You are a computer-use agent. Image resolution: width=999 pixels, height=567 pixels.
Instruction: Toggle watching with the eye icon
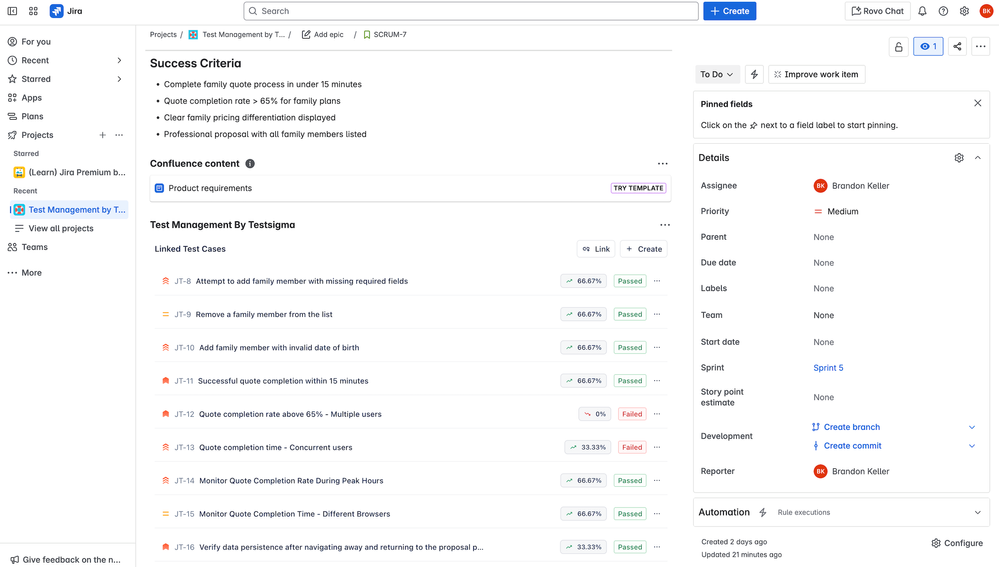928,47
